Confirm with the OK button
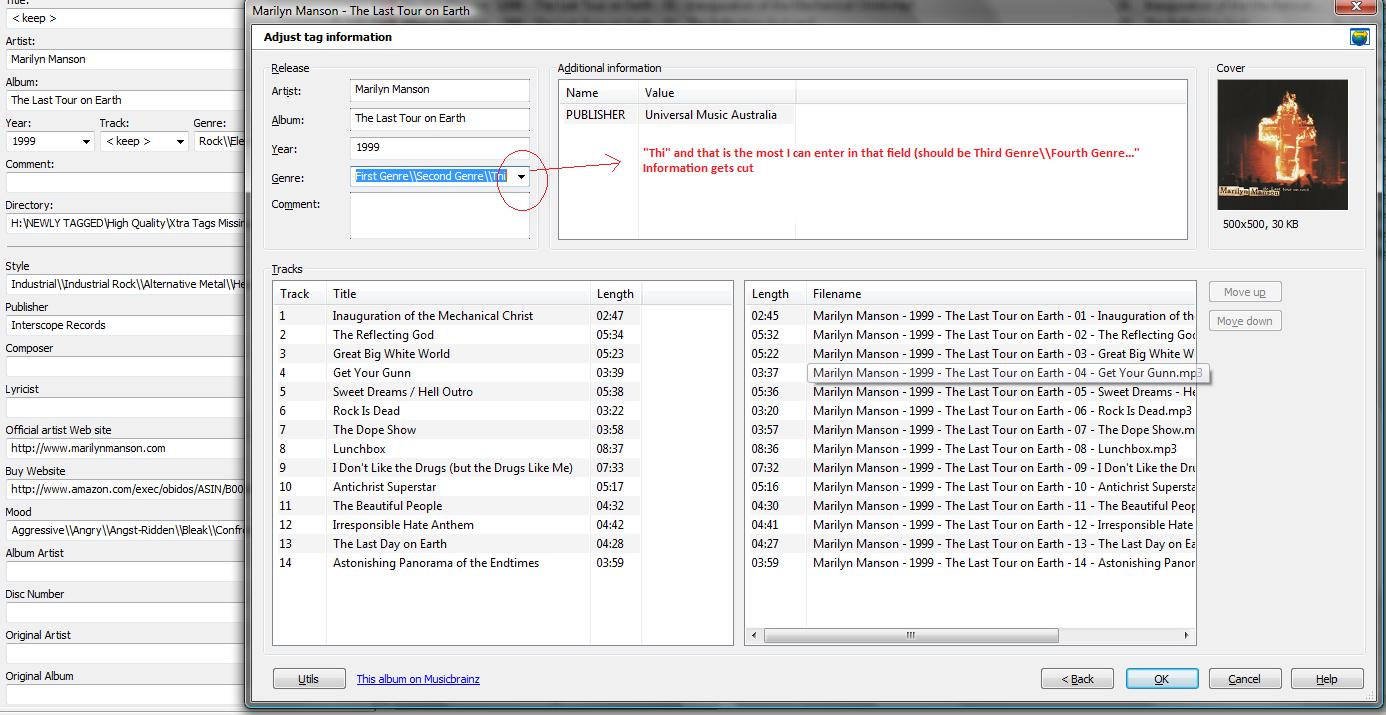 click(x=1162, y=679)
